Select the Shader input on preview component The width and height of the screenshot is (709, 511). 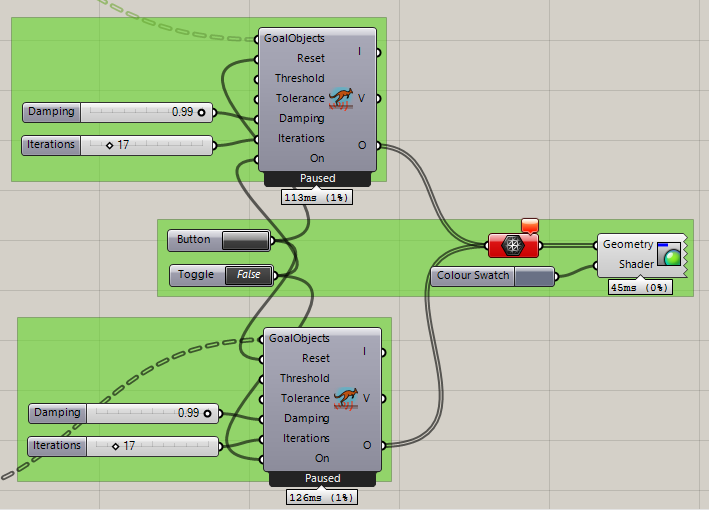point(635,264)
